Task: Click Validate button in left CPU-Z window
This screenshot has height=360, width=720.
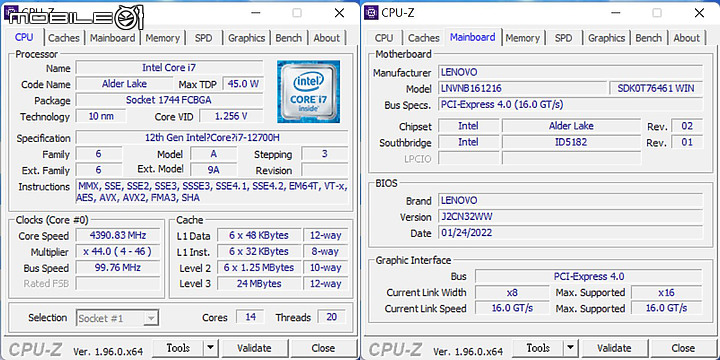Action: (254, 348)
